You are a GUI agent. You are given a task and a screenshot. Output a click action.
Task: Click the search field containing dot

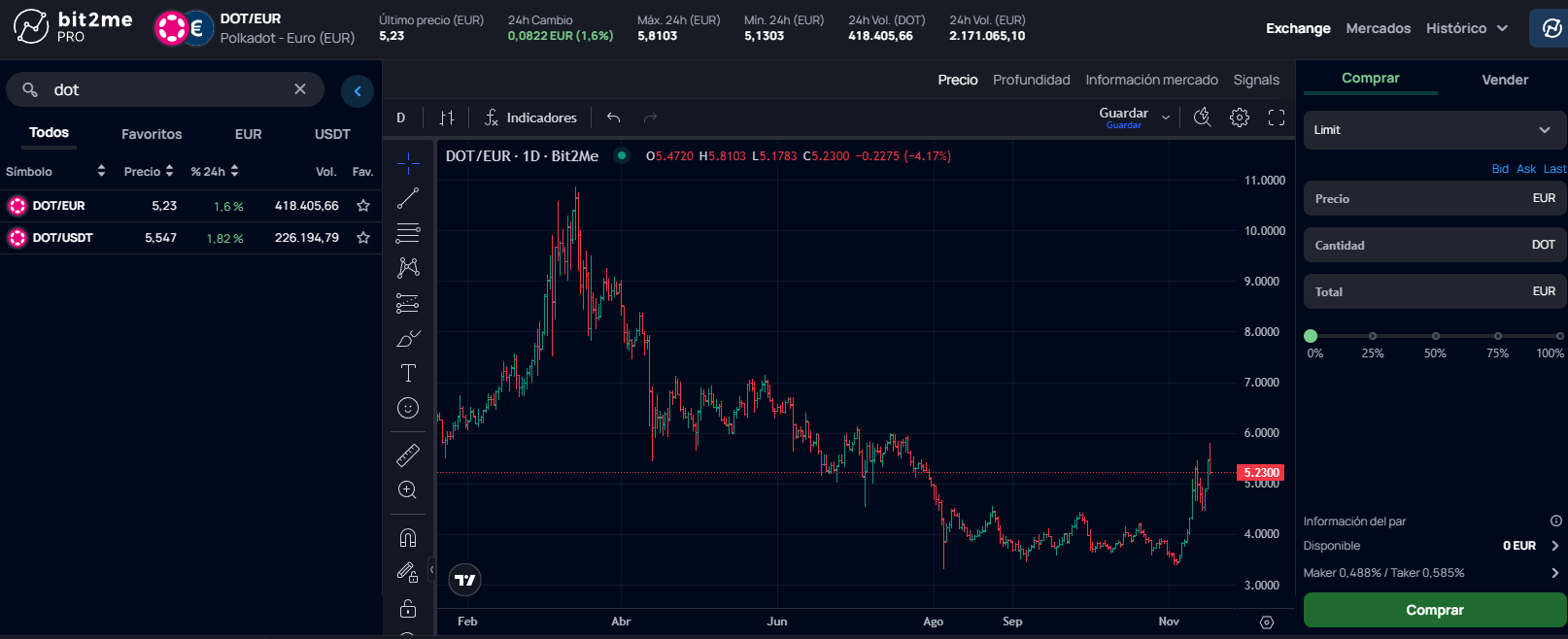165,89
